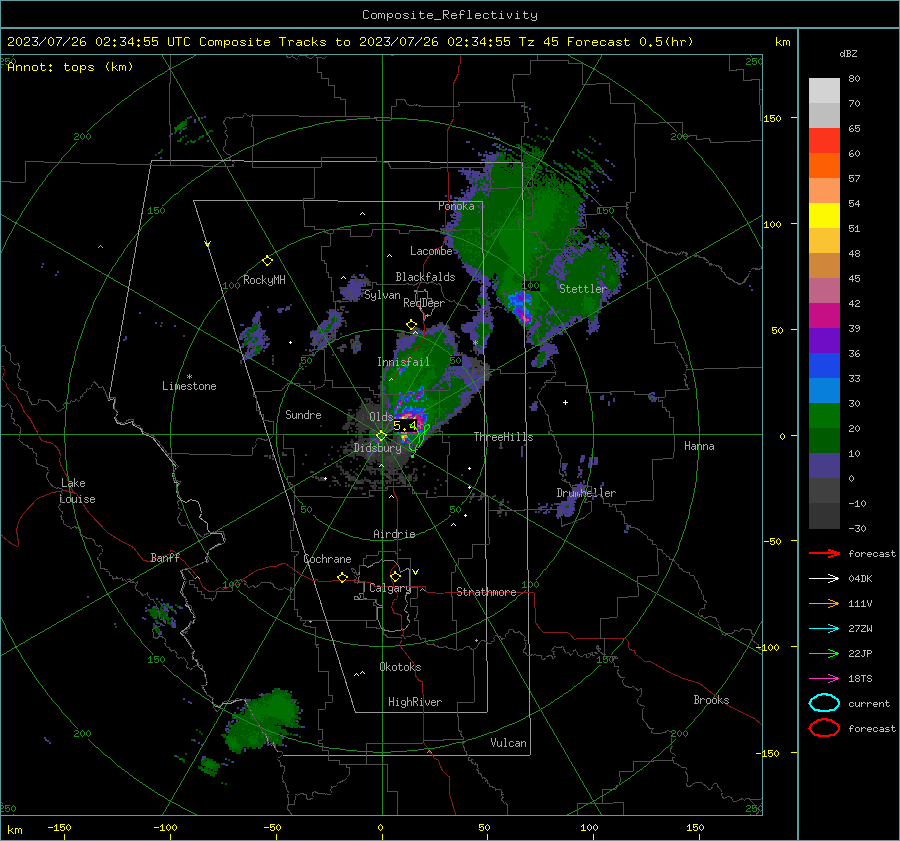900x841 pixels.
Task: Click the purple swatch below the 39 label
Action: [824, 341]
